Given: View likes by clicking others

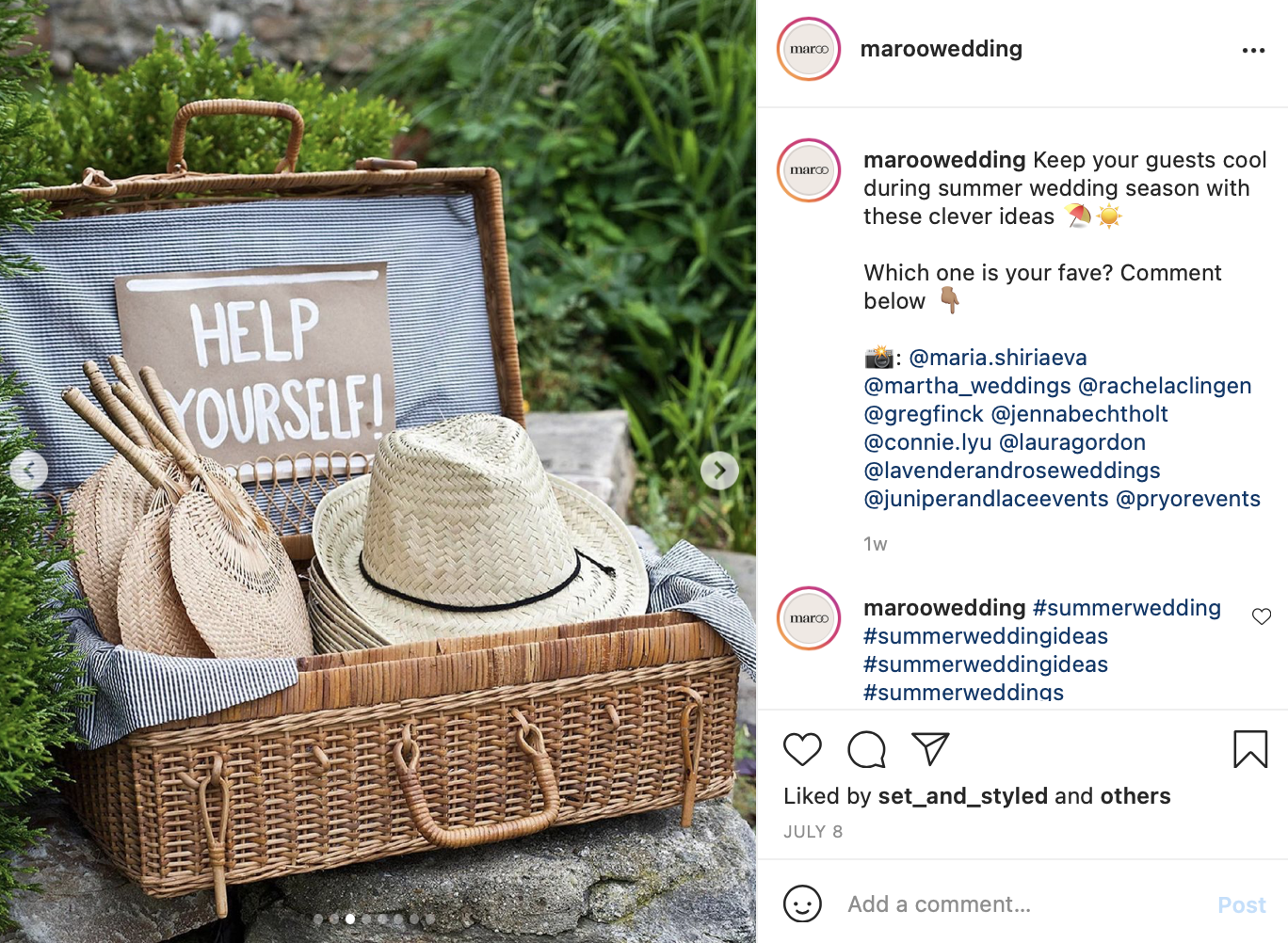Looking at the screenshot, I should [1135, 796].
